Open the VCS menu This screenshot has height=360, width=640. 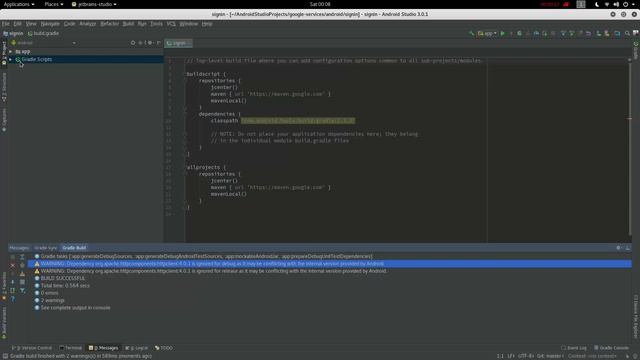(x=171, y=24)
